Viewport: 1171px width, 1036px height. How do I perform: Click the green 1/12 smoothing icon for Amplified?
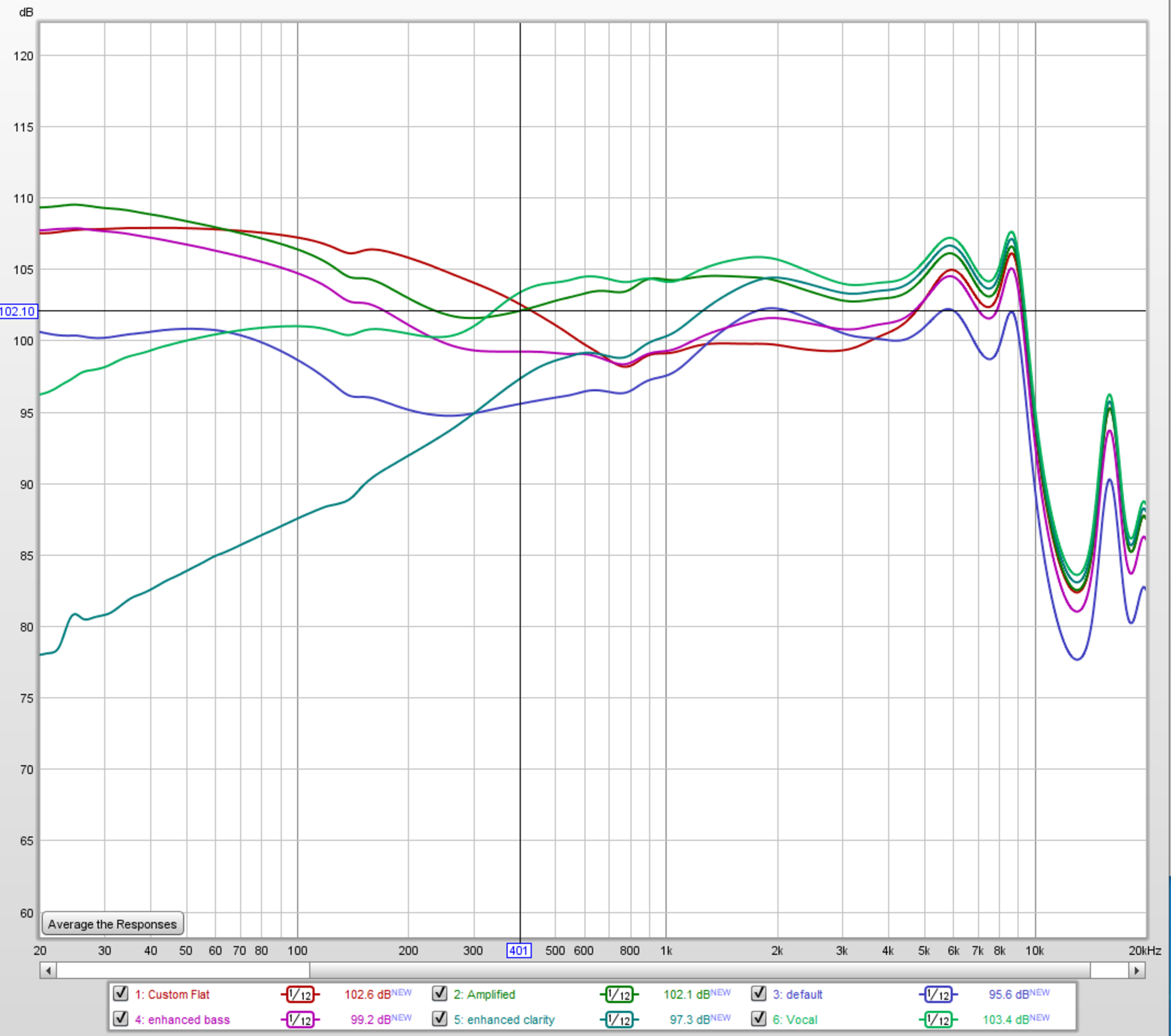click(x=619, y=995)
